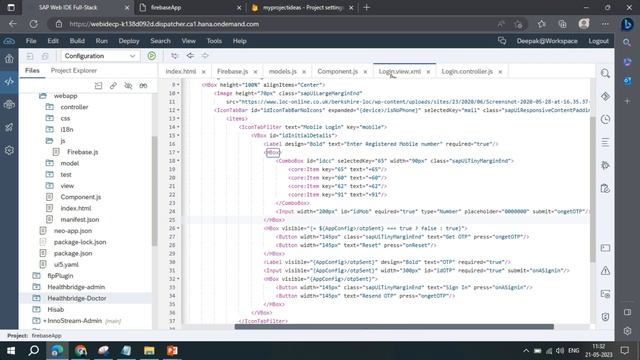Open the Tools menu
Viewport: 640px width, 360px height.
pyautogui.click(x=214, y=41)
